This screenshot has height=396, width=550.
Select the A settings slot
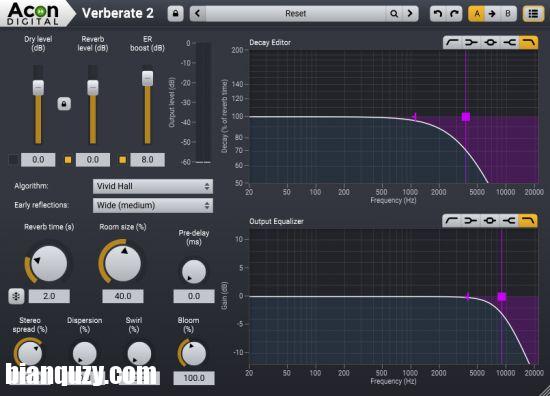click(x=477, y=14)
